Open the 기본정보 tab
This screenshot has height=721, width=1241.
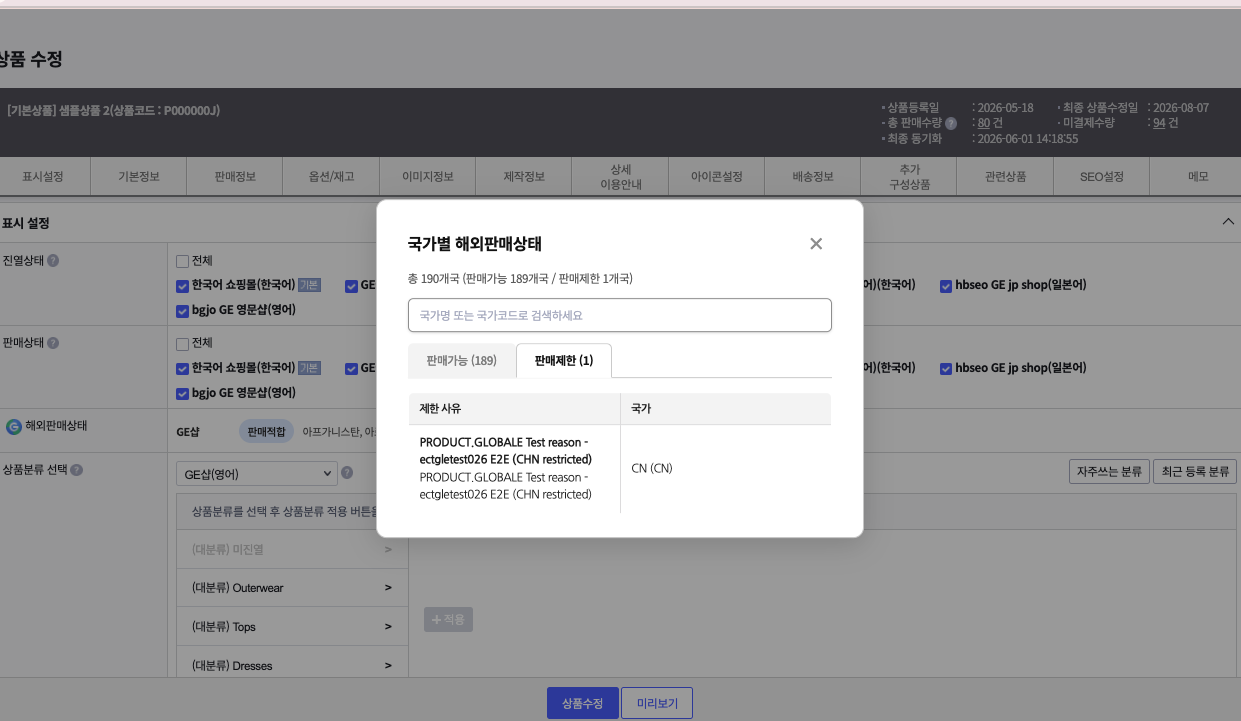click(139, 176)
